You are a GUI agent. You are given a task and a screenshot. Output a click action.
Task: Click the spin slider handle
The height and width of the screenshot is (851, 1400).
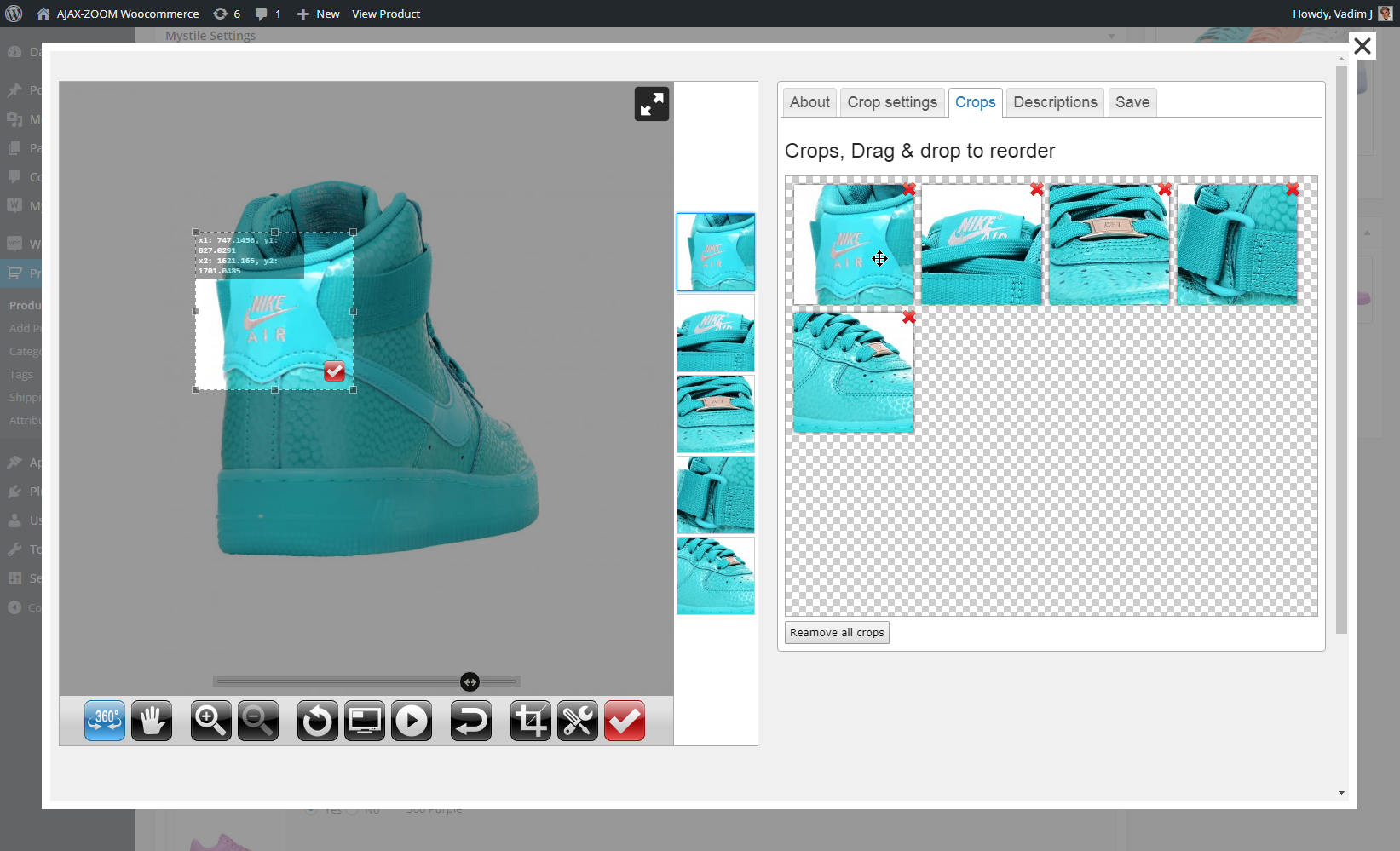[470, 681]
